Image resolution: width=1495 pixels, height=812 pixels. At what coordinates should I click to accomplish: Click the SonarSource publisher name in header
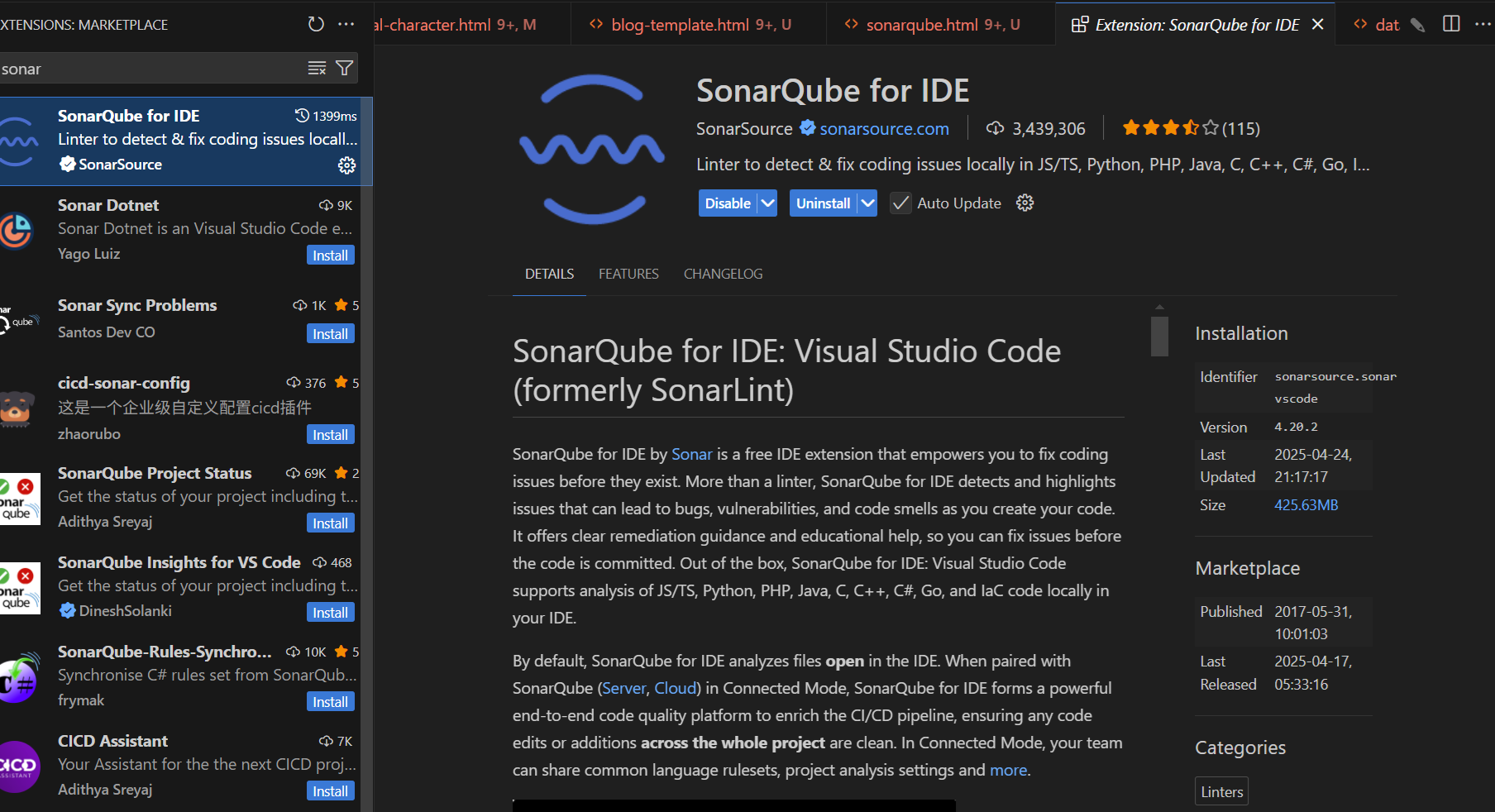(x=744, y=128)
